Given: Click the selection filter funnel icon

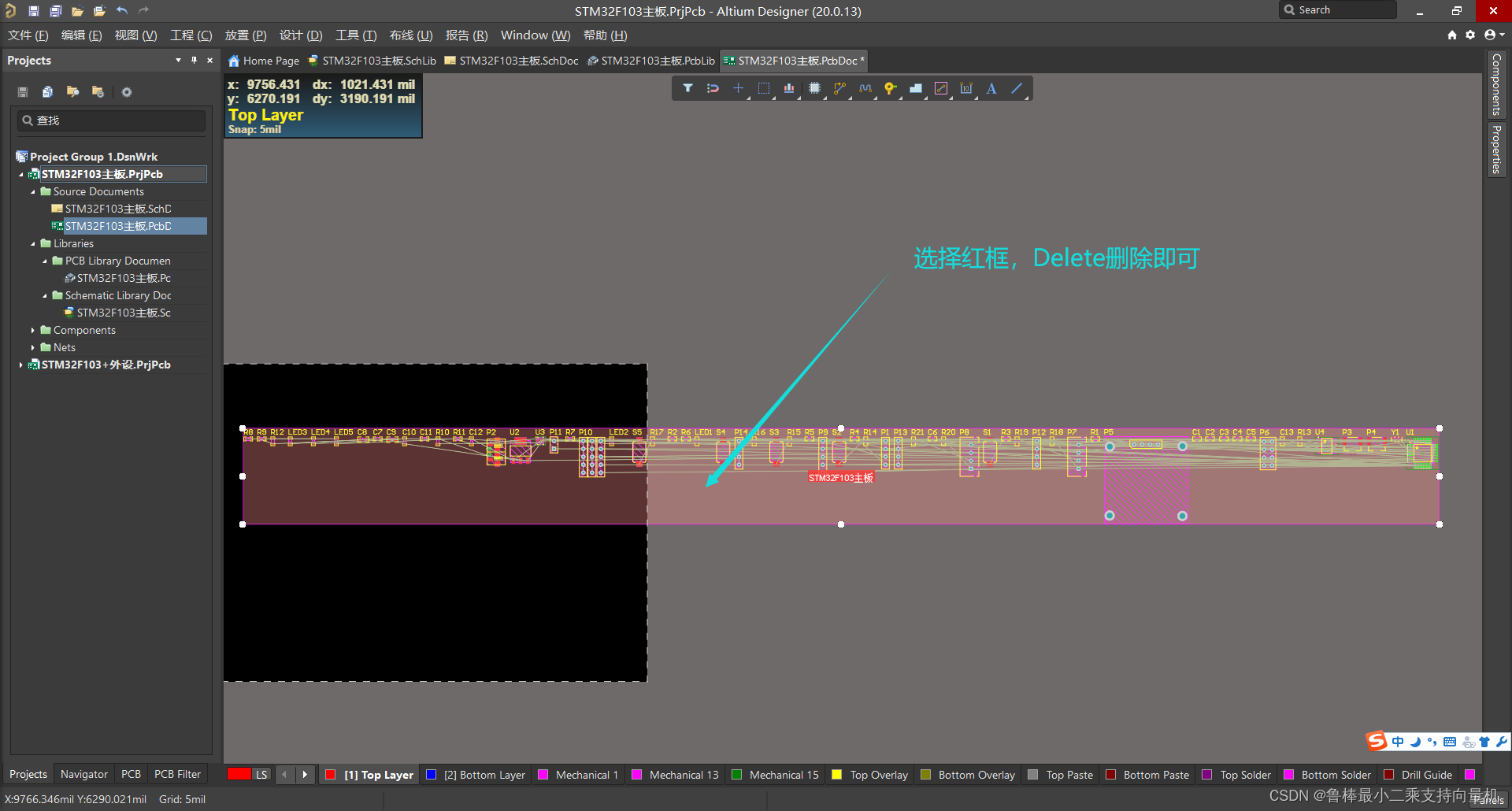Looking at the screenshot, I should (x=687, y=88).
